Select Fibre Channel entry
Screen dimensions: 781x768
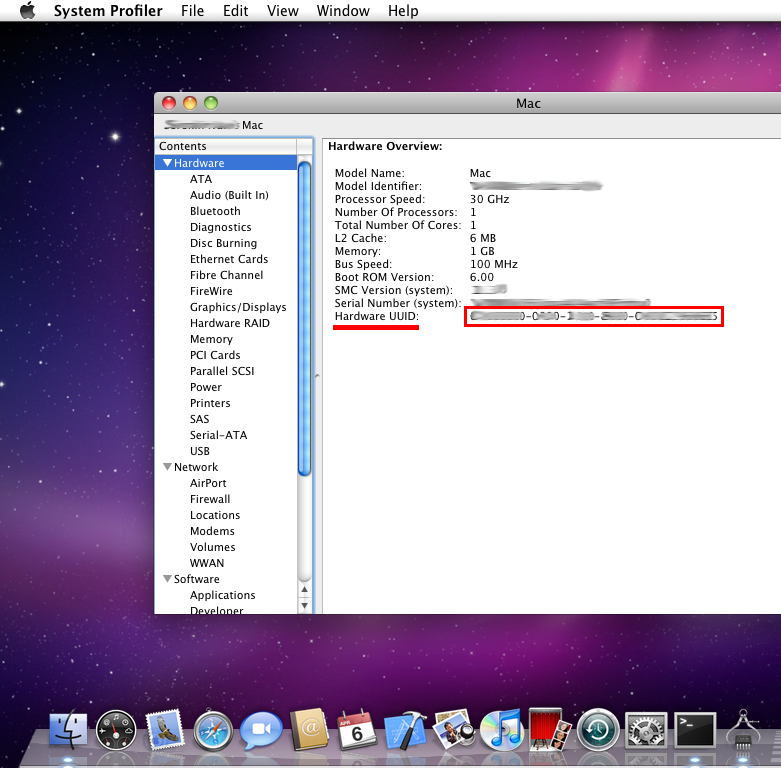click(x=226, y=275)
